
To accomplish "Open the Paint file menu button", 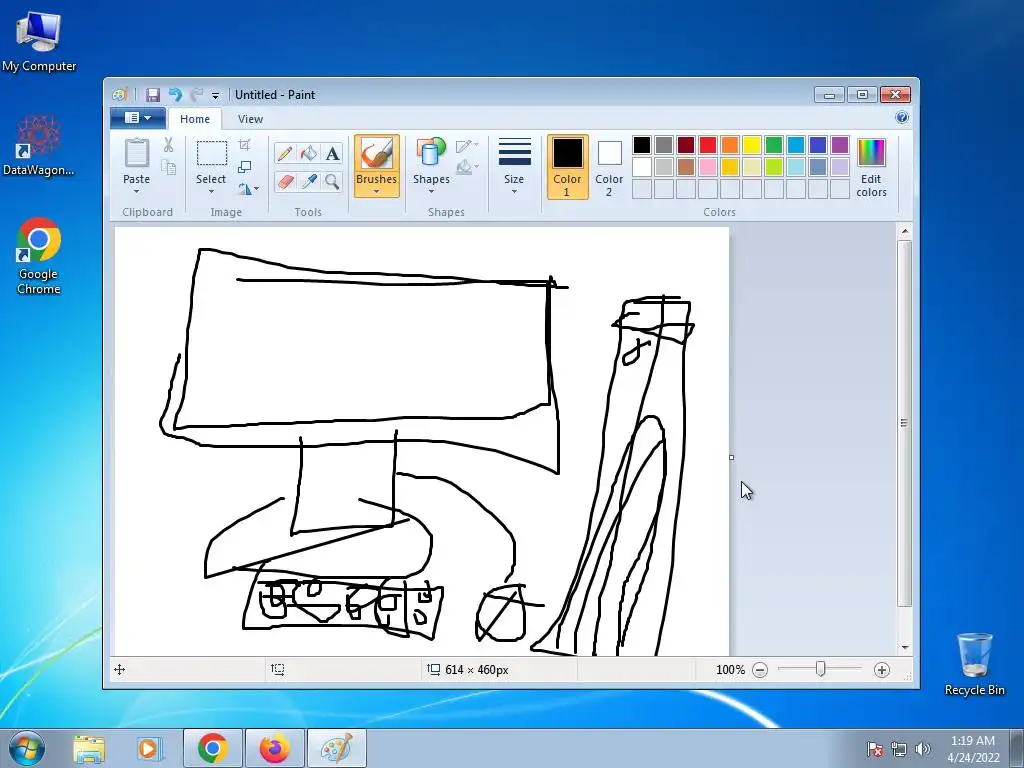I will [x=137, y=118].
